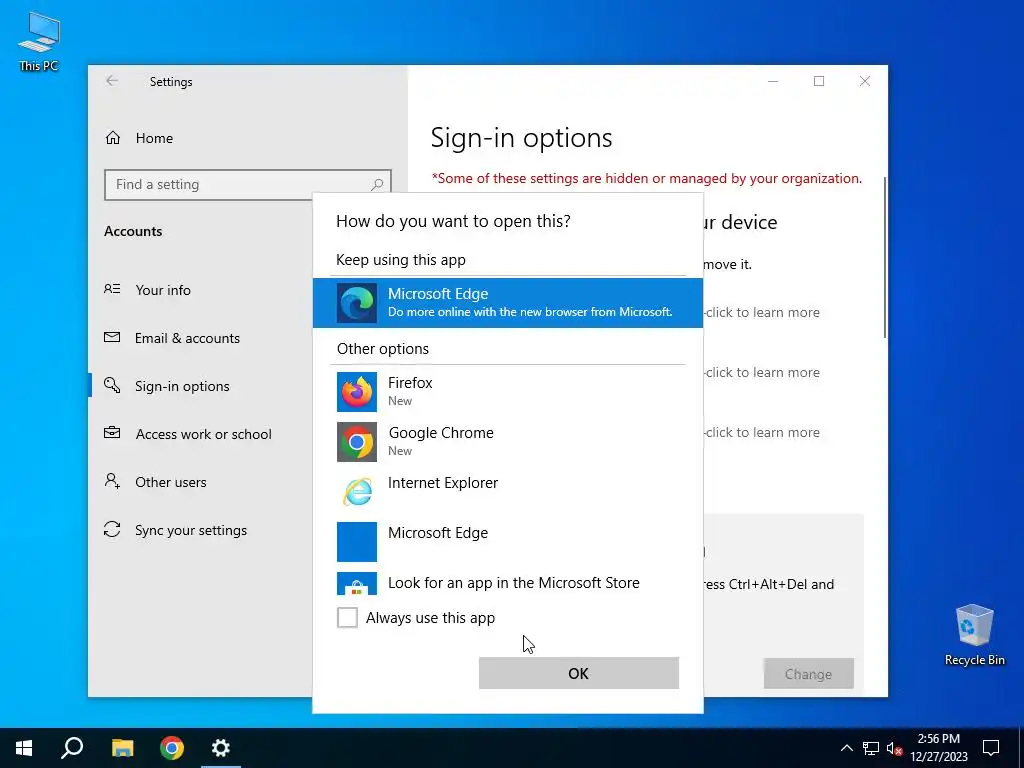Choose Firefox from the app list
Image resolution: width=1024 pixels, height=768 pixels.
[x=508, y=392]
